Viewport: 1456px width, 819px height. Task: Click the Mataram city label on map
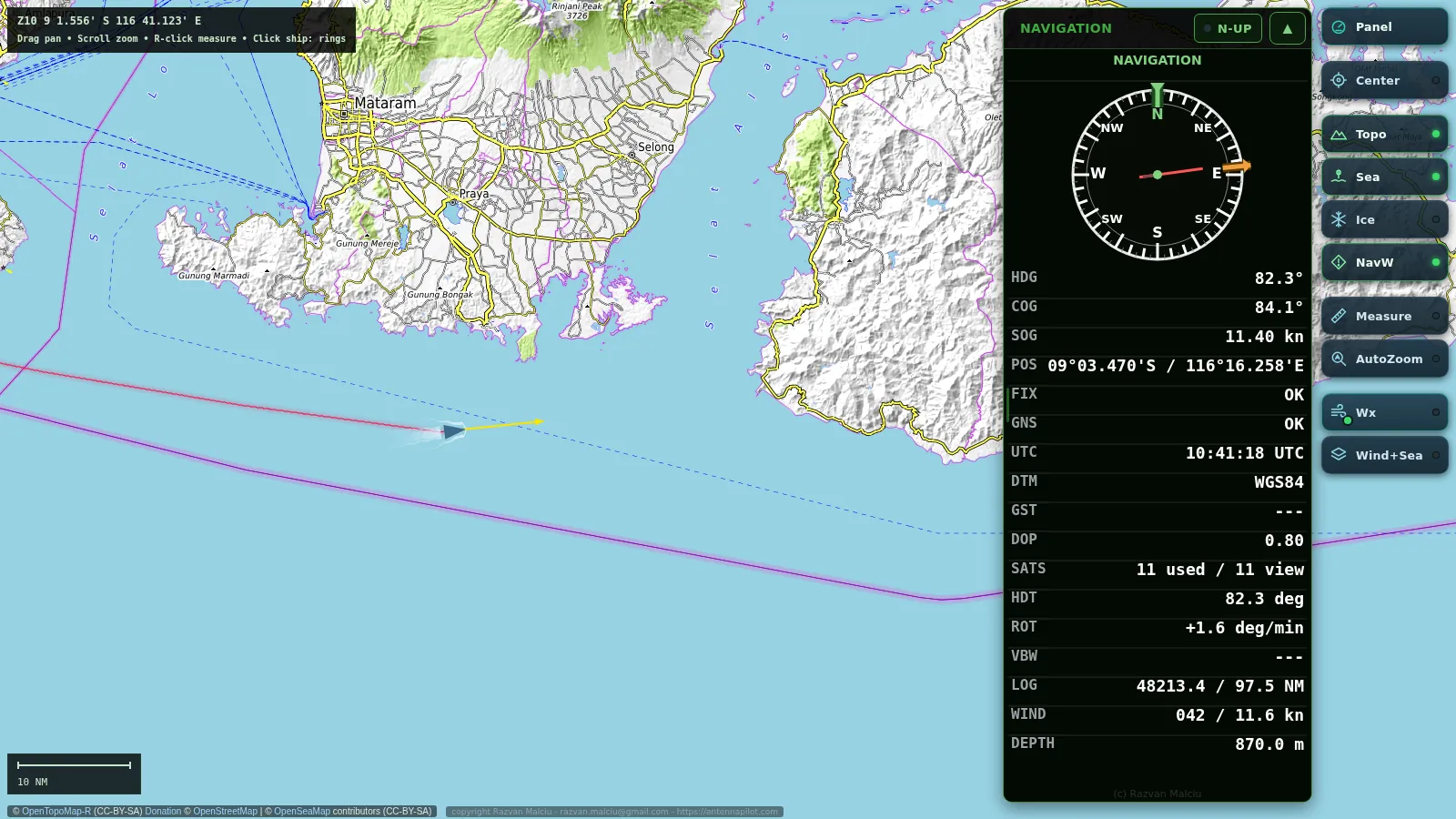pyautogui.click(x=385, y=103)
